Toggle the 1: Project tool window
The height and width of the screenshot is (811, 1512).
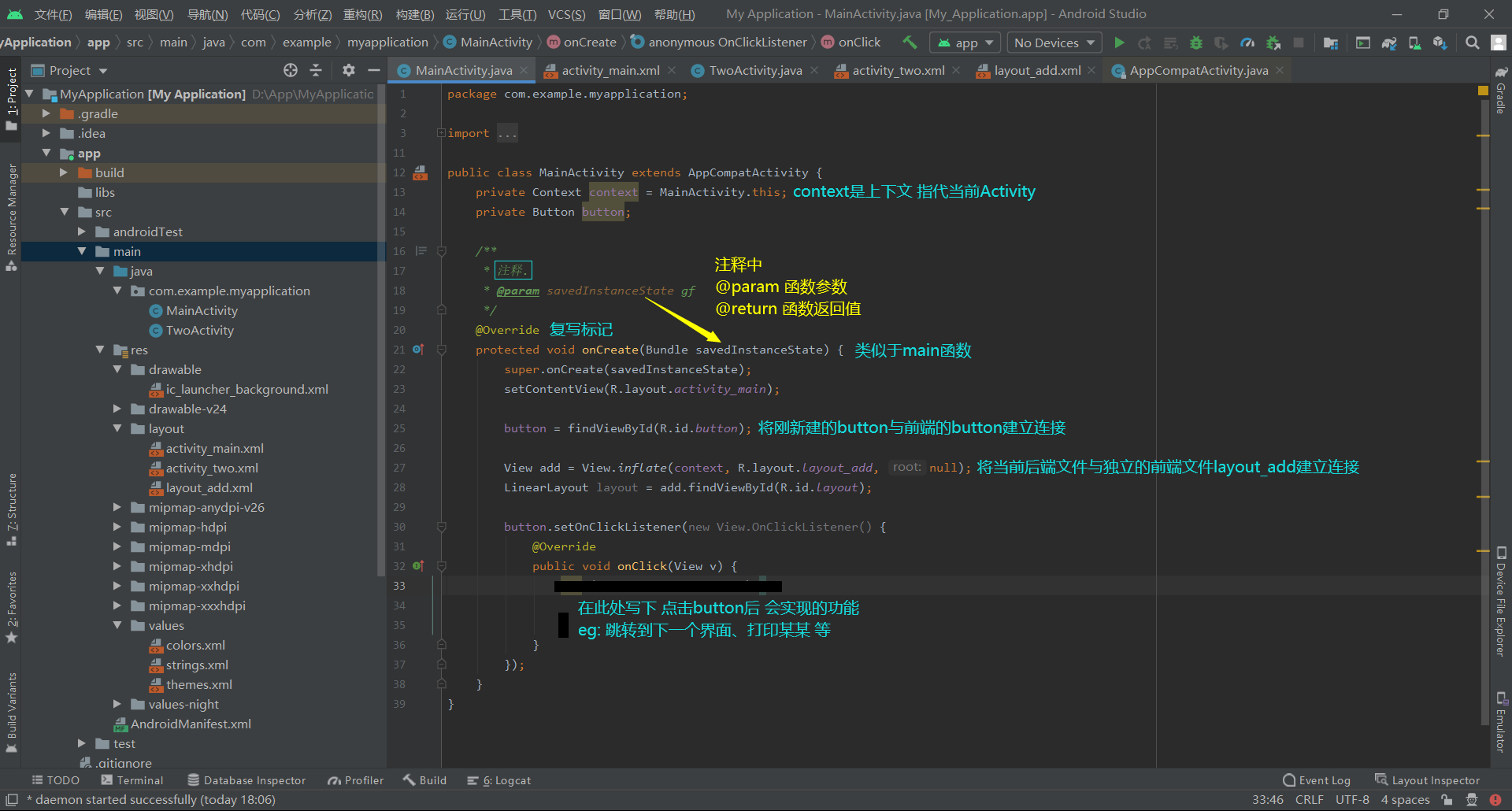[11, 98]
